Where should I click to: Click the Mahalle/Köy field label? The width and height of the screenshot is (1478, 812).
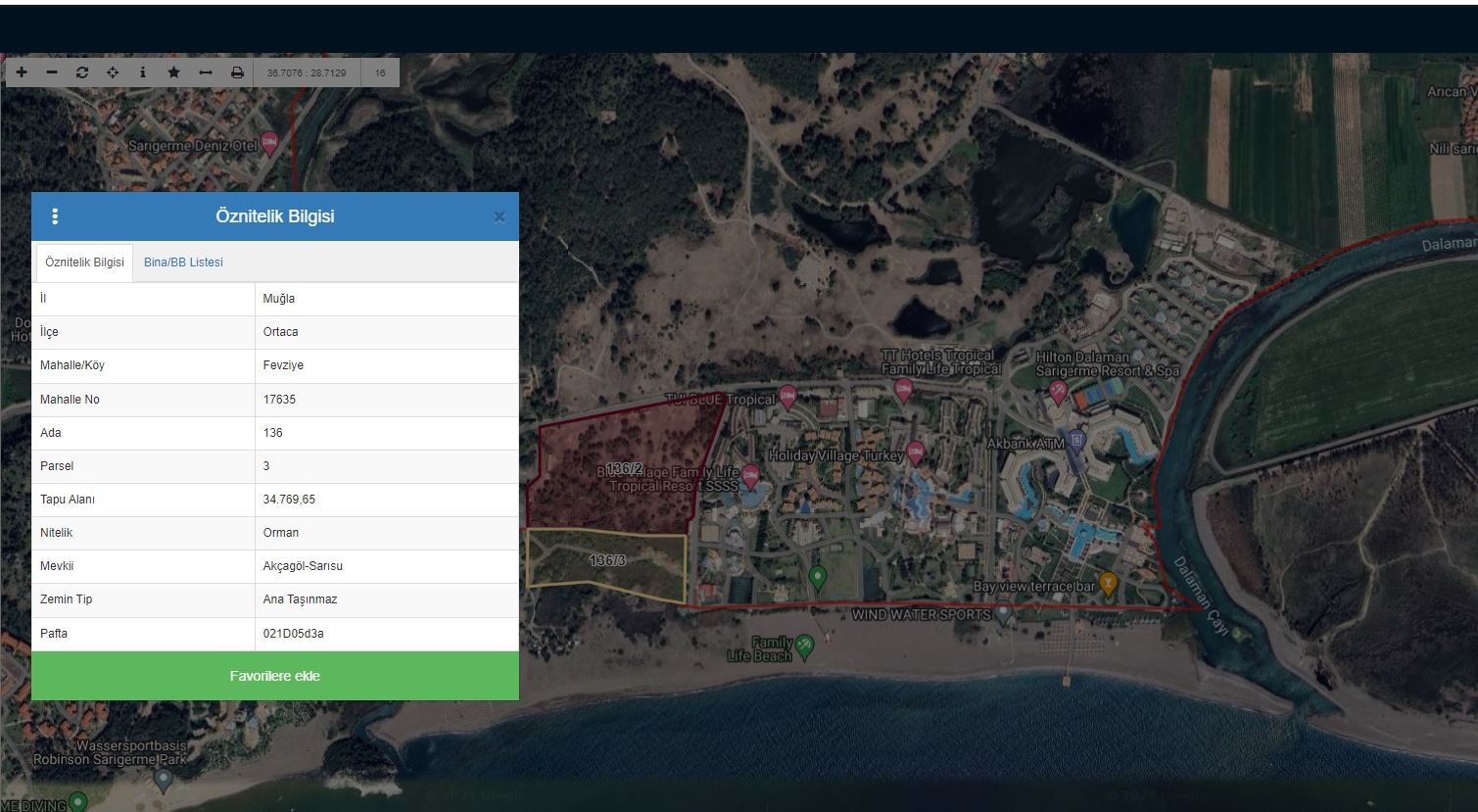[72, 365]
